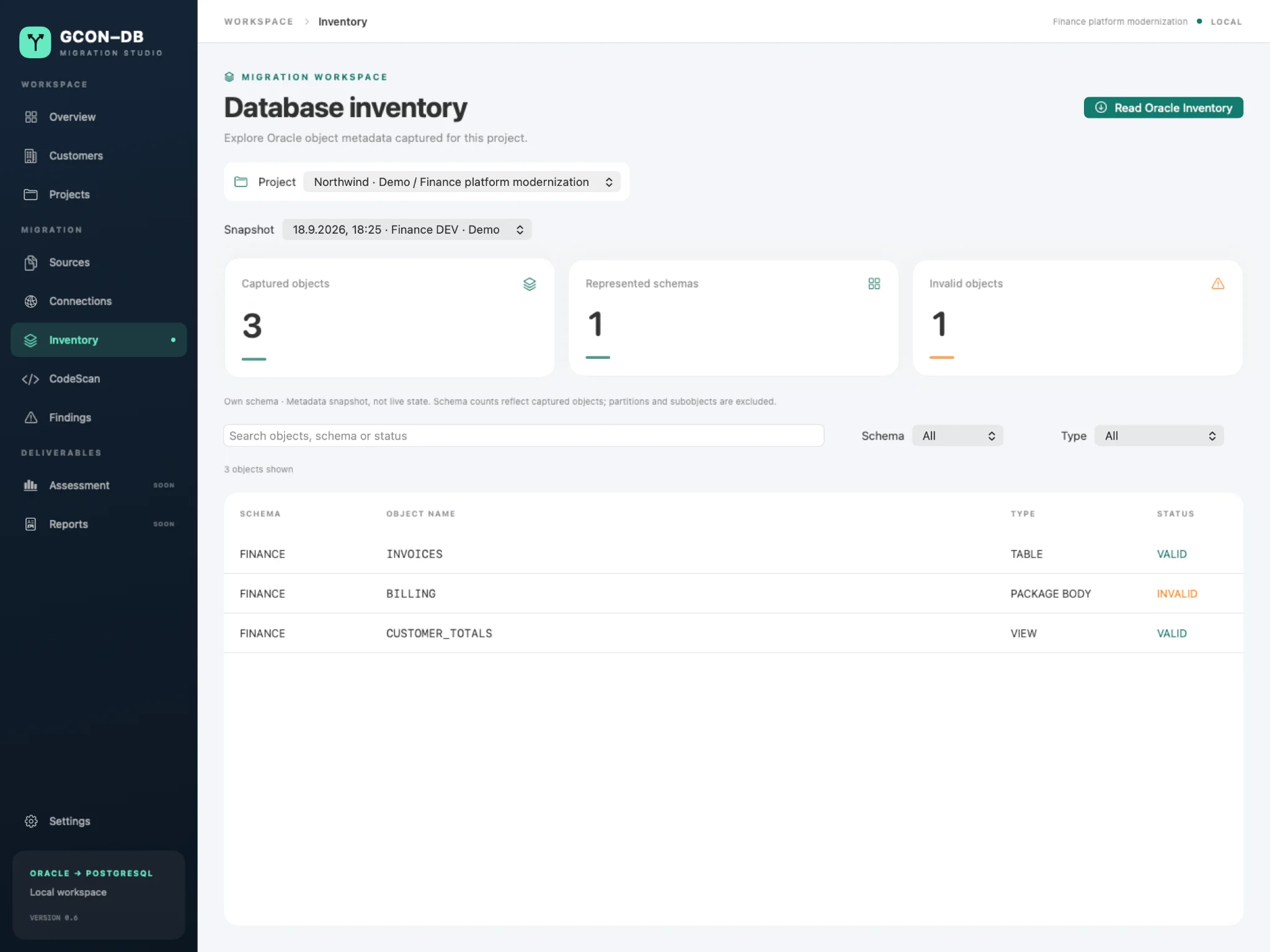Click the Projects folder icon in sidebar

31,195
